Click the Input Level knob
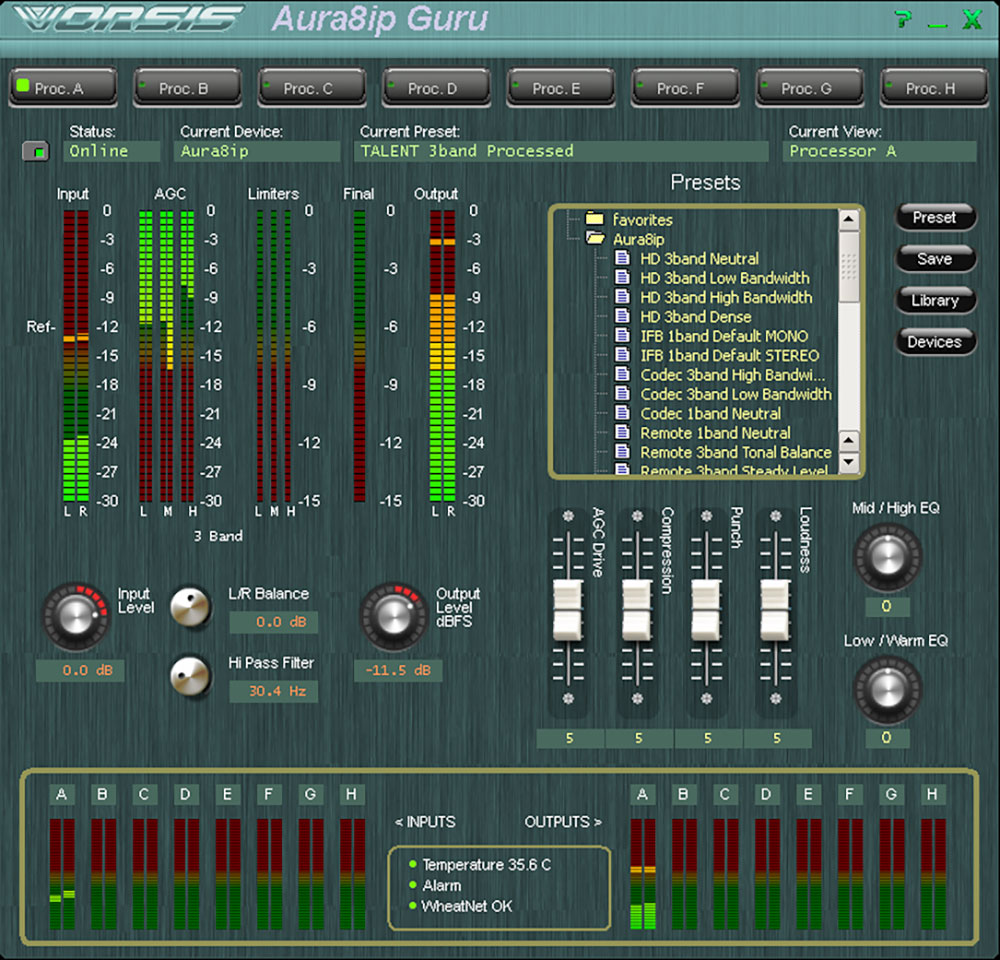The width and height of the screenshot is (1000, 960). point(76,616)
